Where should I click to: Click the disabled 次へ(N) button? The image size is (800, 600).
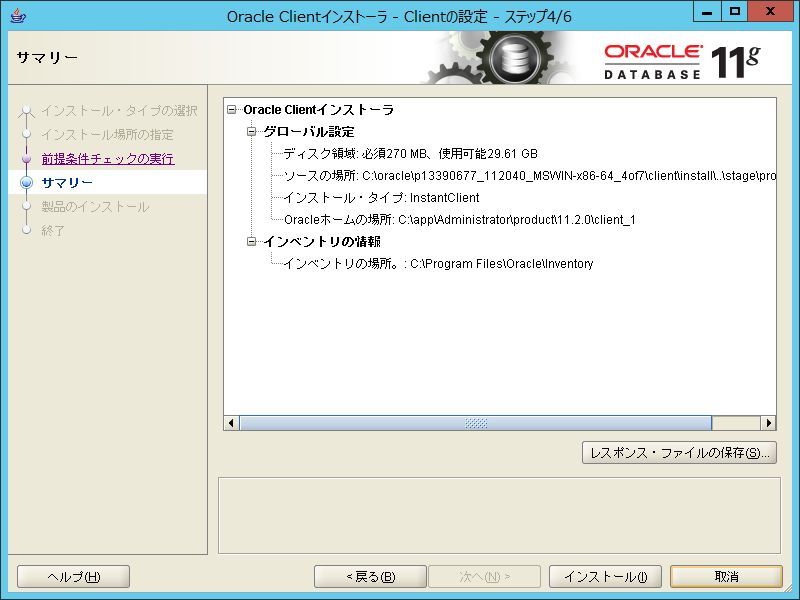484,577
